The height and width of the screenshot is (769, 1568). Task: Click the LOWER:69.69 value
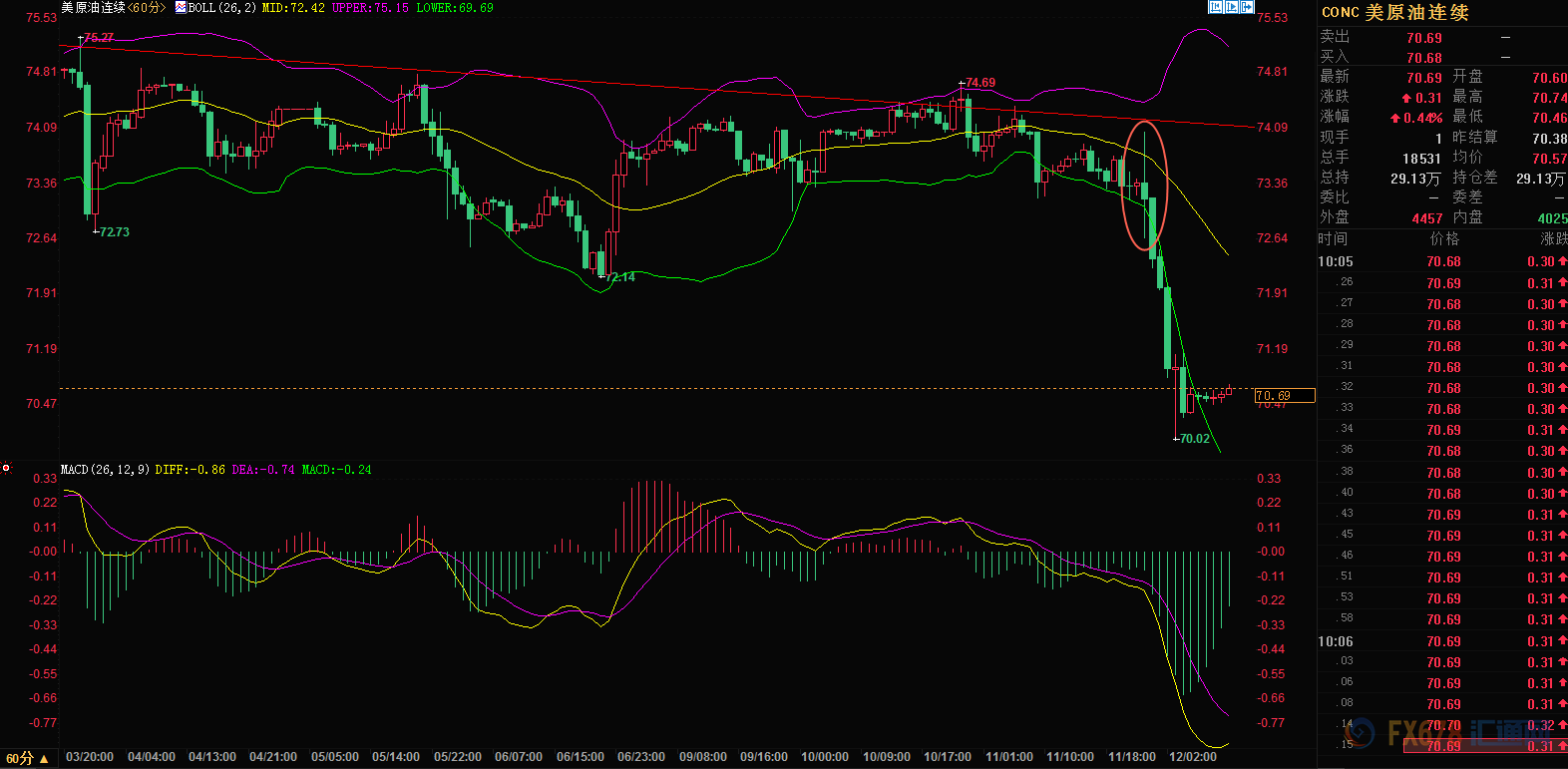[x=455, y=7]
